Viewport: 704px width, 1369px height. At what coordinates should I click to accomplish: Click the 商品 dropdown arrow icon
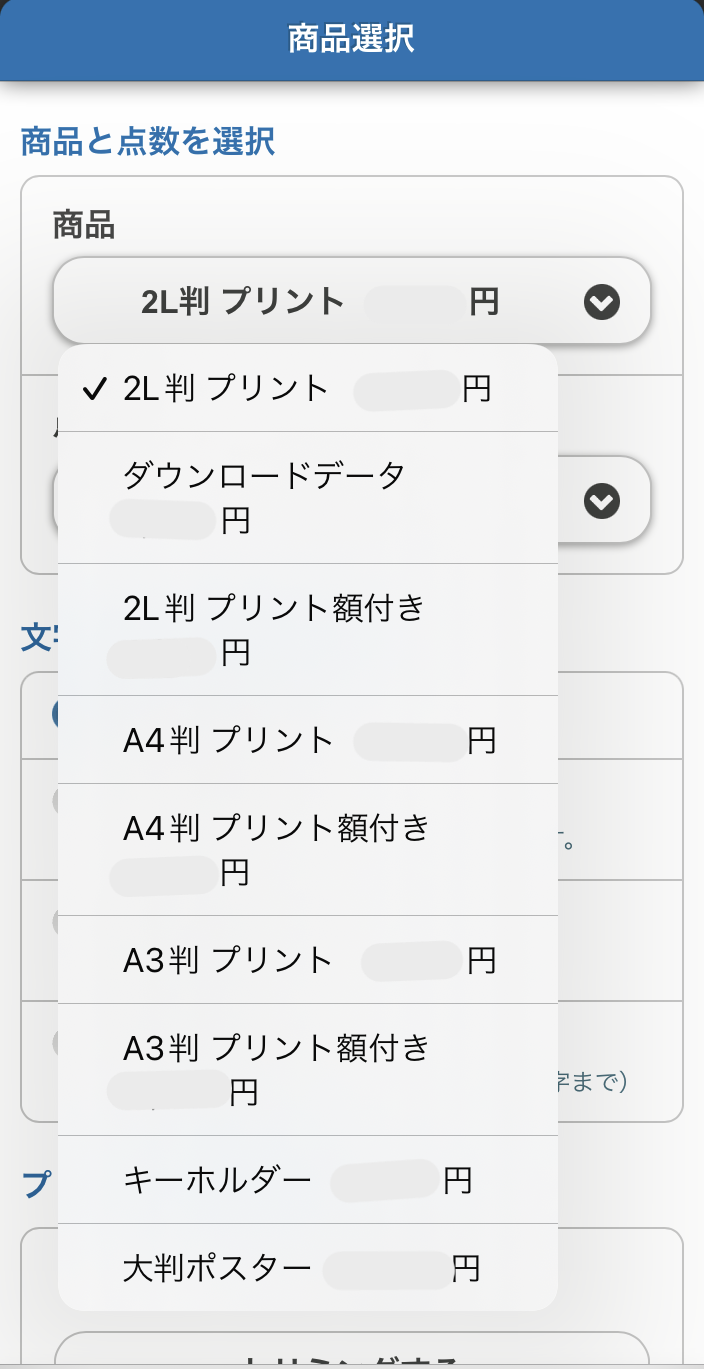click(x=602, y=301)
